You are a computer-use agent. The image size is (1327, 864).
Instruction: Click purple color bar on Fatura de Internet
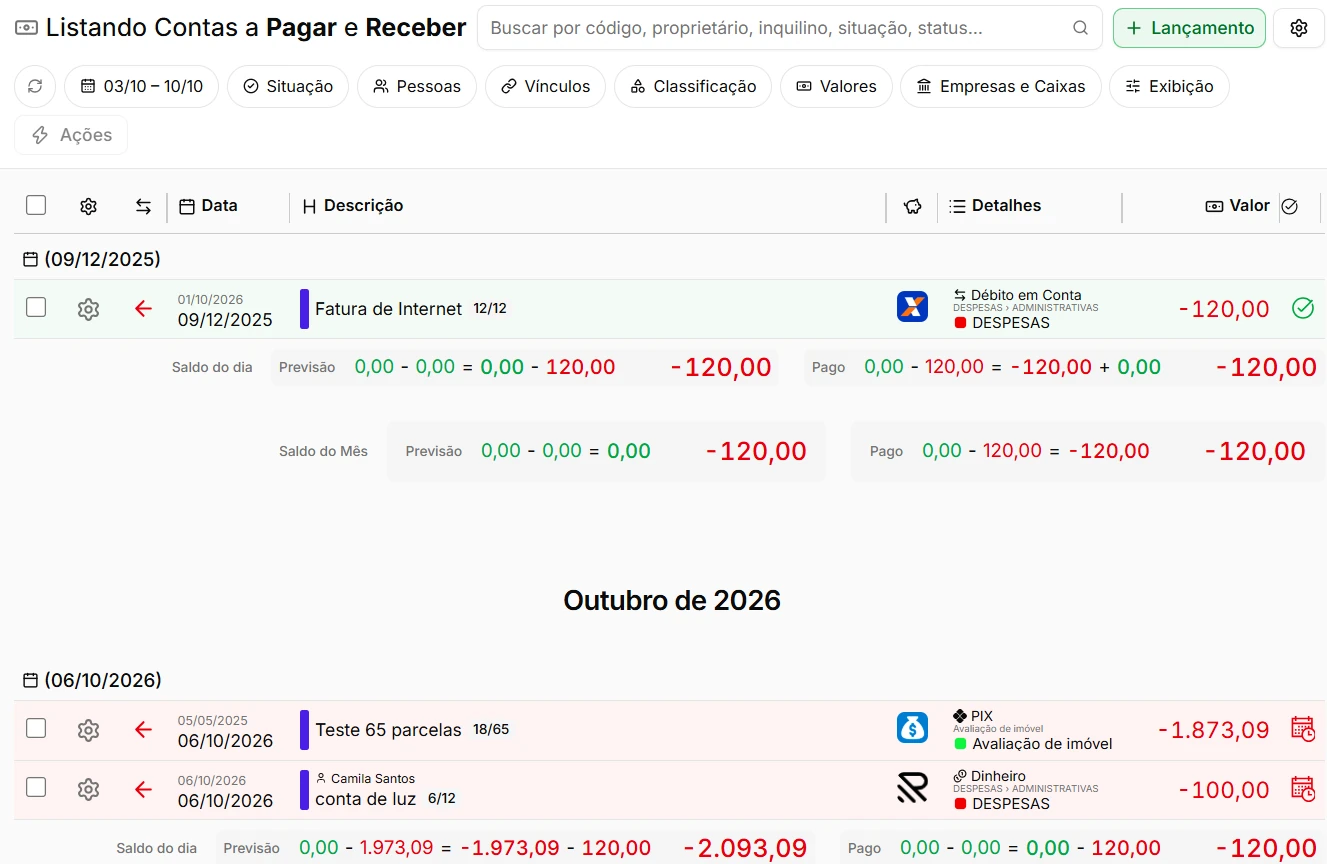pyautogui.click(x=304, y=309)
